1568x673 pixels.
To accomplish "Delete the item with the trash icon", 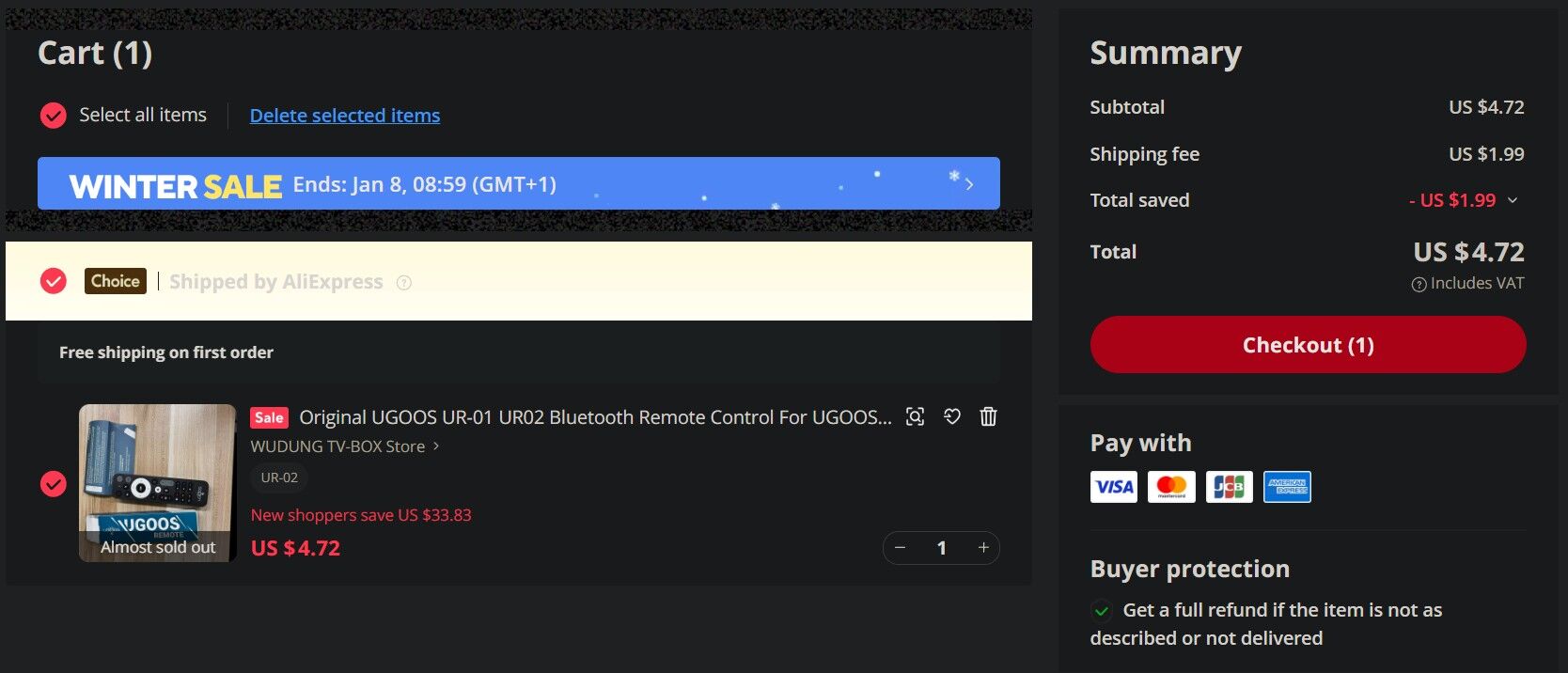I will click(988, 416).
